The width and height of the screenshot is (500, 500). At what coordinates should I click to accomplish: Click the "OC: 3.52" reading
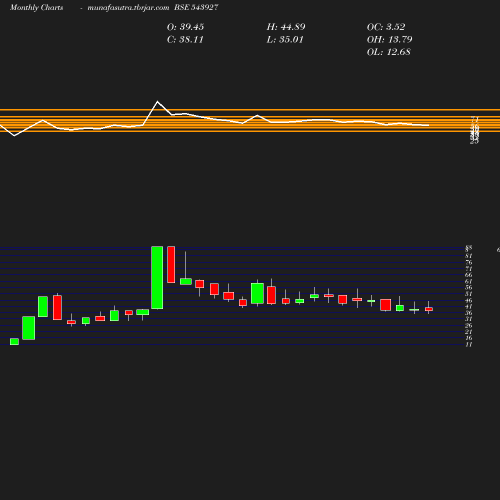[386, 27]
